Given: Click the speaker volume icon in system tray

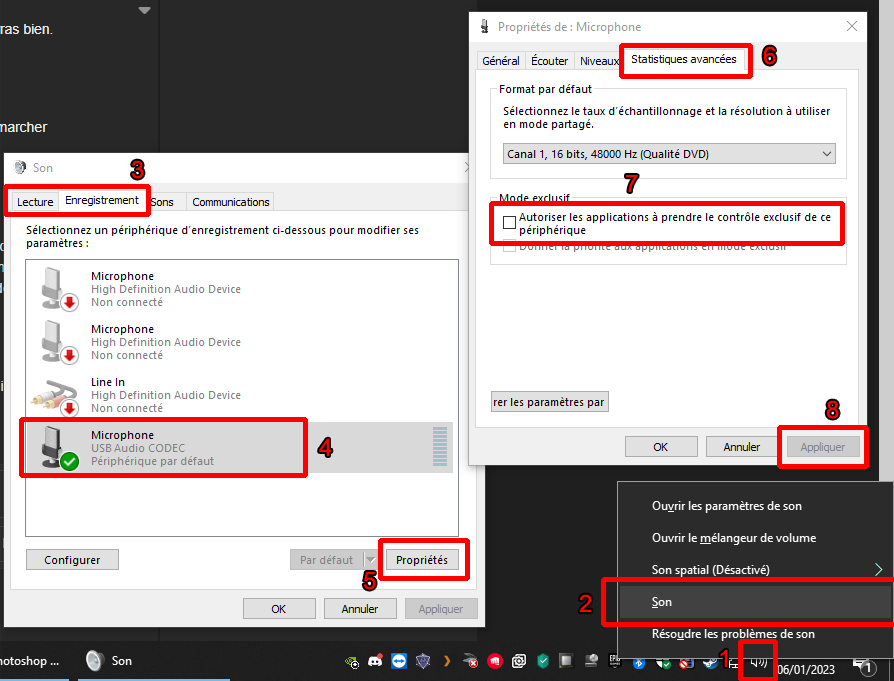Looking at the screenshot, I should 760,660.
